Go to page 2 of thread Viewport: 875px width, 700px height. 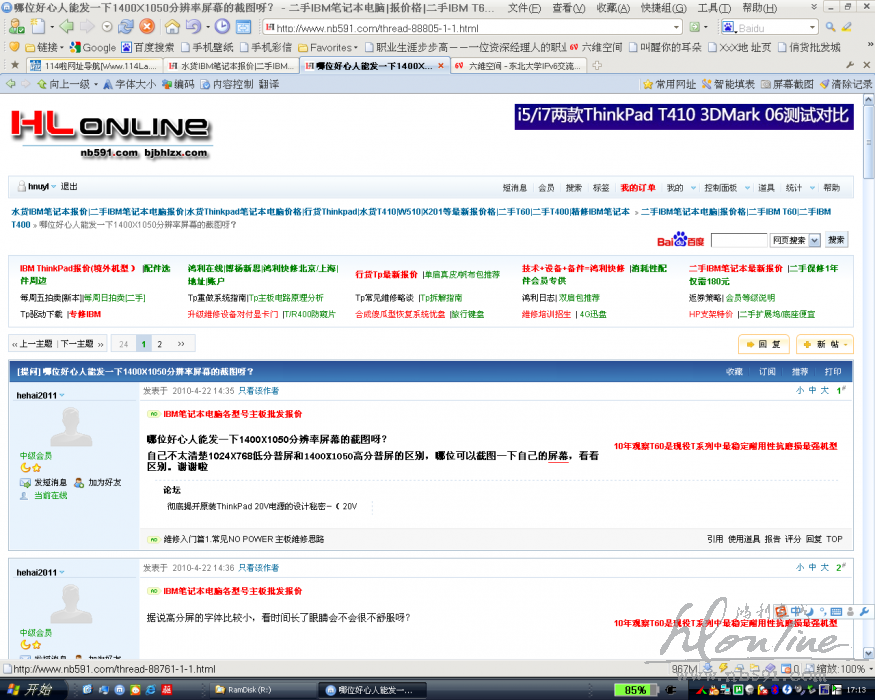coord(159,344)
